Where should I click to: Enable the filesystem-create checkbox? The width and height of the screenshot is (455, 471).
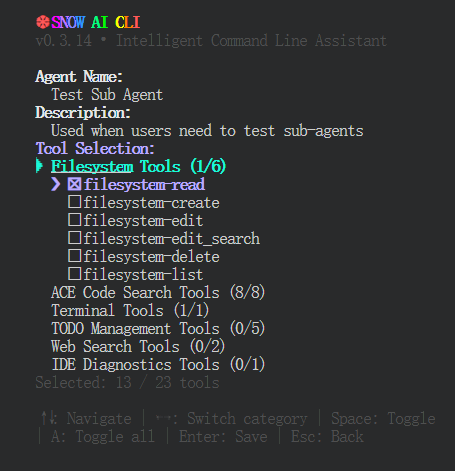[x=74, y=202]
